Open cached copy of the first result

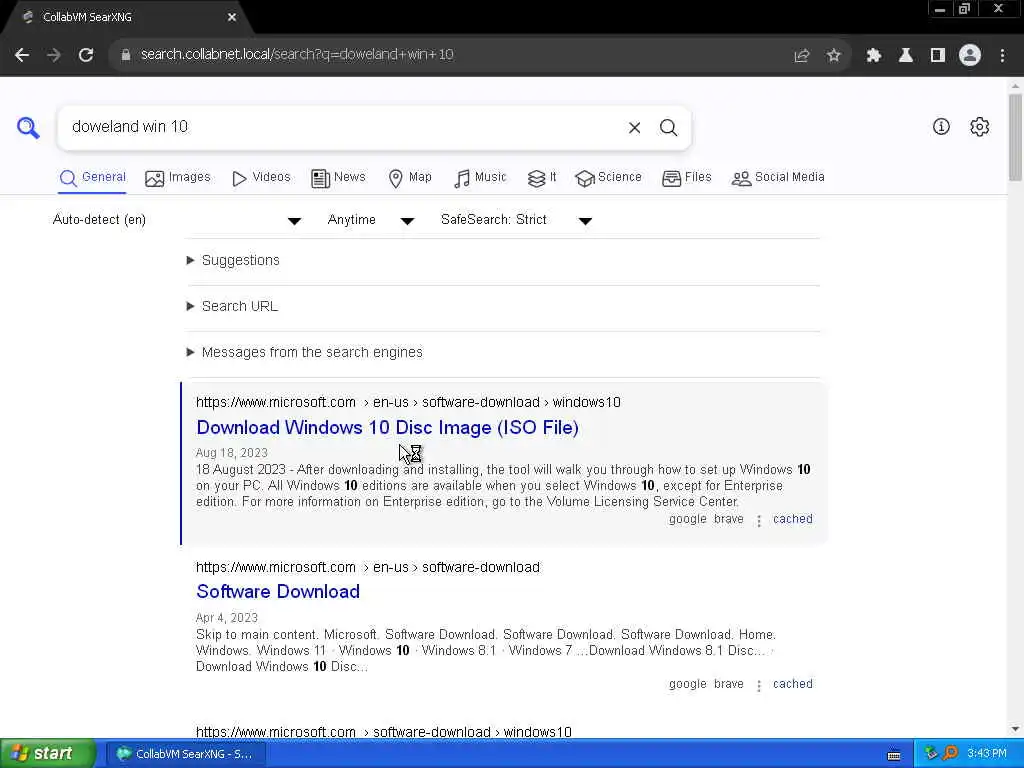click(792, 519)
